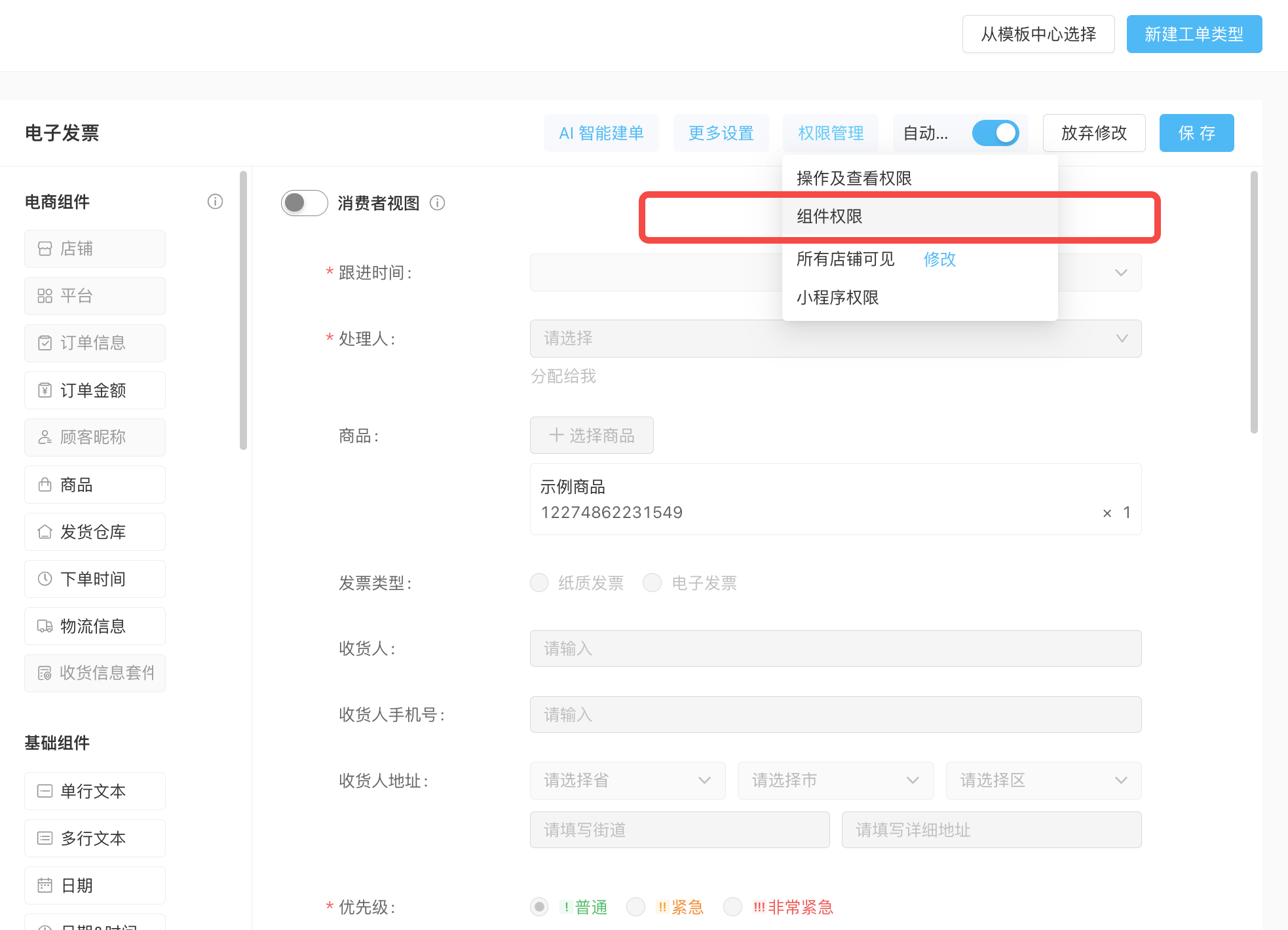
Task: Click the 基础组件 section heading
Action: pyautogui.click(x=57, y=743)
